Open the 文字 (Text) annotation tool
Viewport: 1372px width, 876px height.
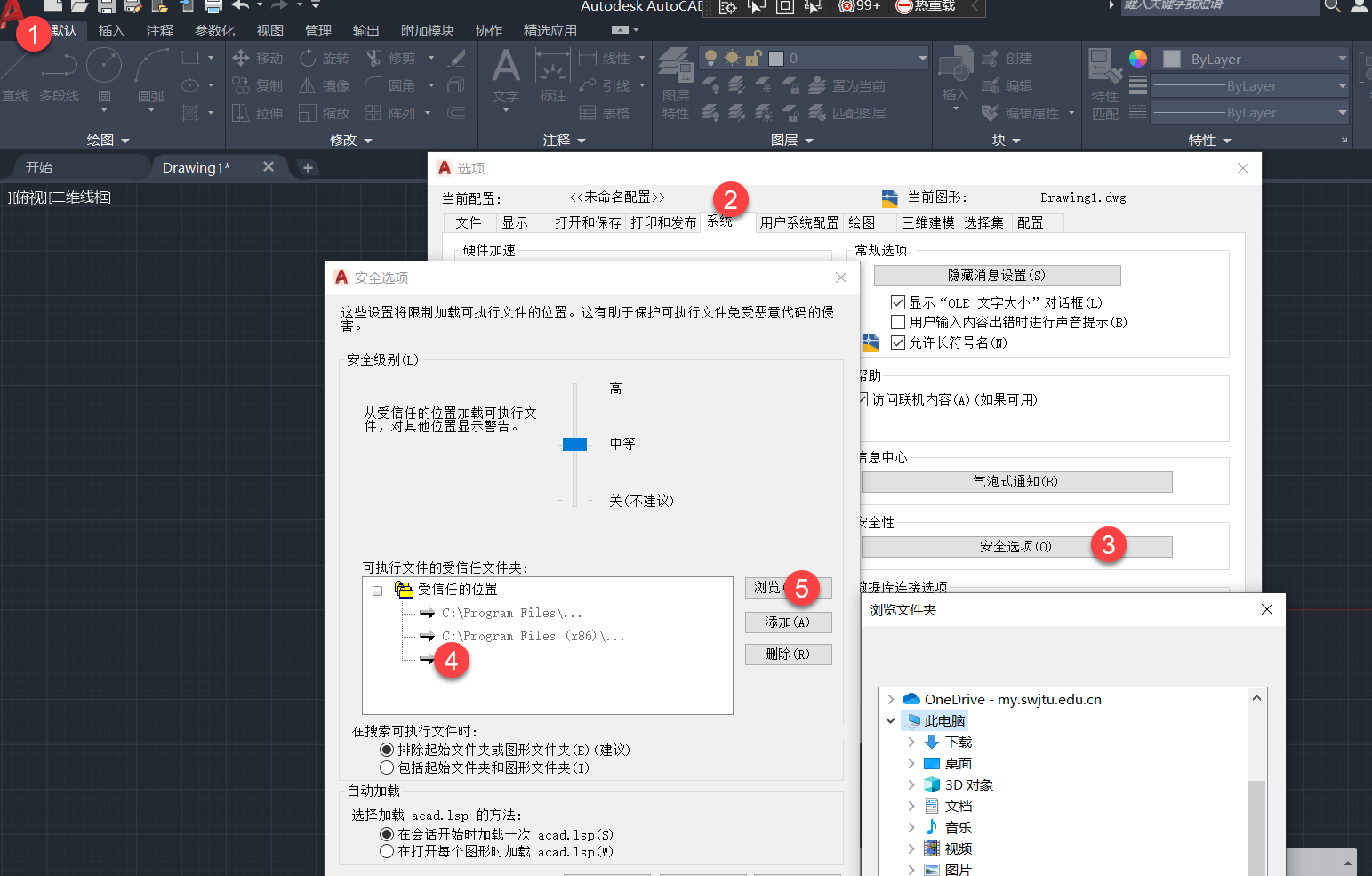coord(506,76)
